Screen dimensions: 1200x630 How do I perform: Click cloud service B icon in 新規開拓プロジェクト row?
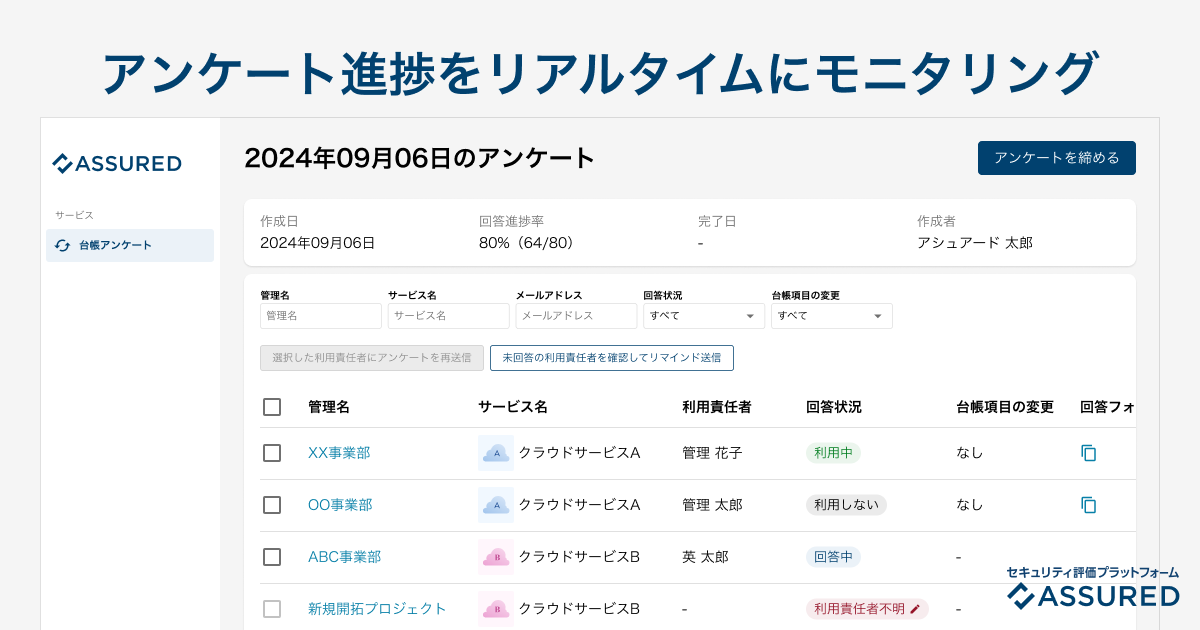pyautogui.click(x=496, y=609)
